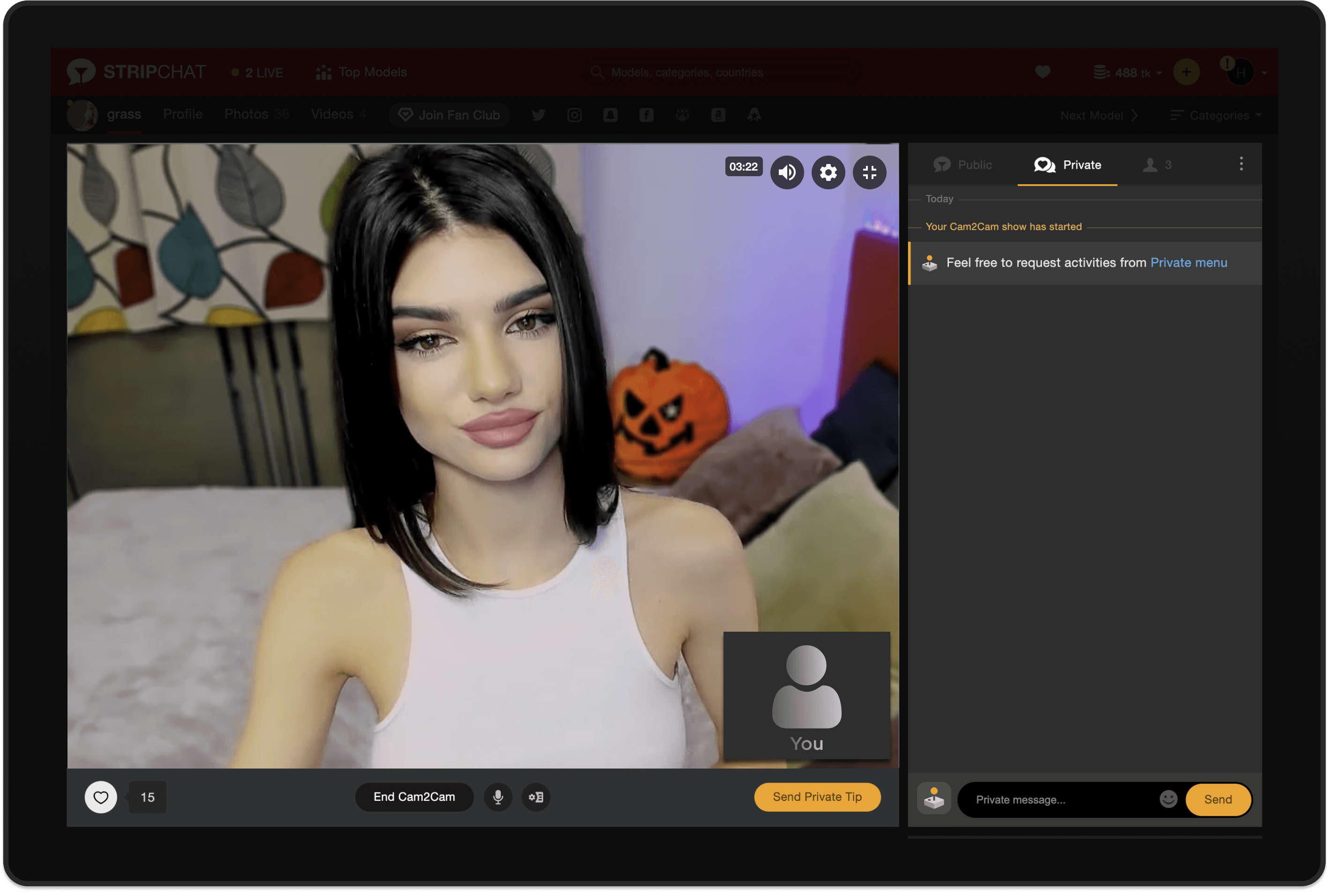The image size is (1328, 896).
Task: Exit fullscreen with the collapse icon
Action: pyautogui.click(x=869, y=172)
